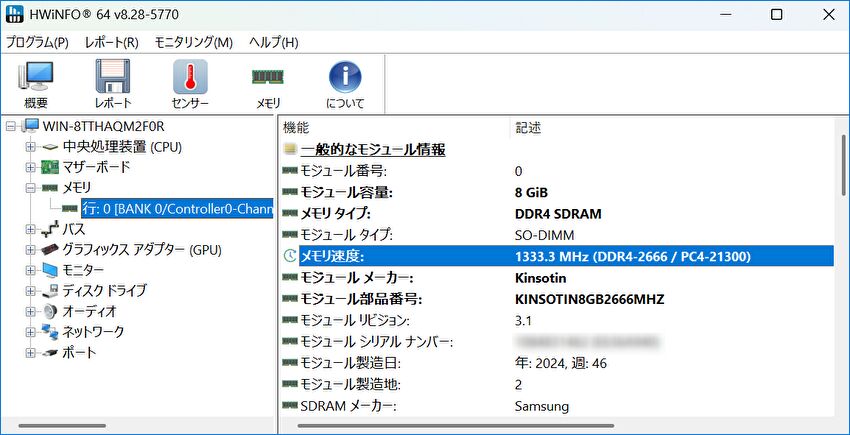Click the SO-DIMM value
Viewport: 850px width, 435px height.
pyautogui.click(x=544, y=235)
